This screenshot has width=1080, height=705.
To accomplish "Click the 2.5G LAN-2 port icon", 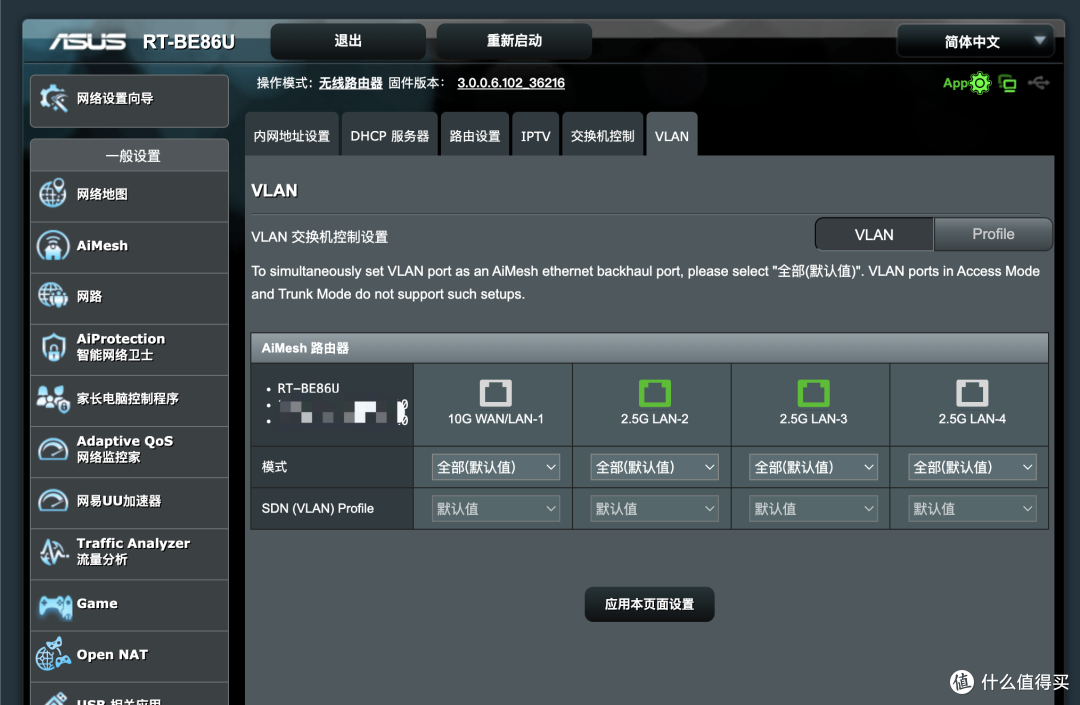I will tap(654, 392).
